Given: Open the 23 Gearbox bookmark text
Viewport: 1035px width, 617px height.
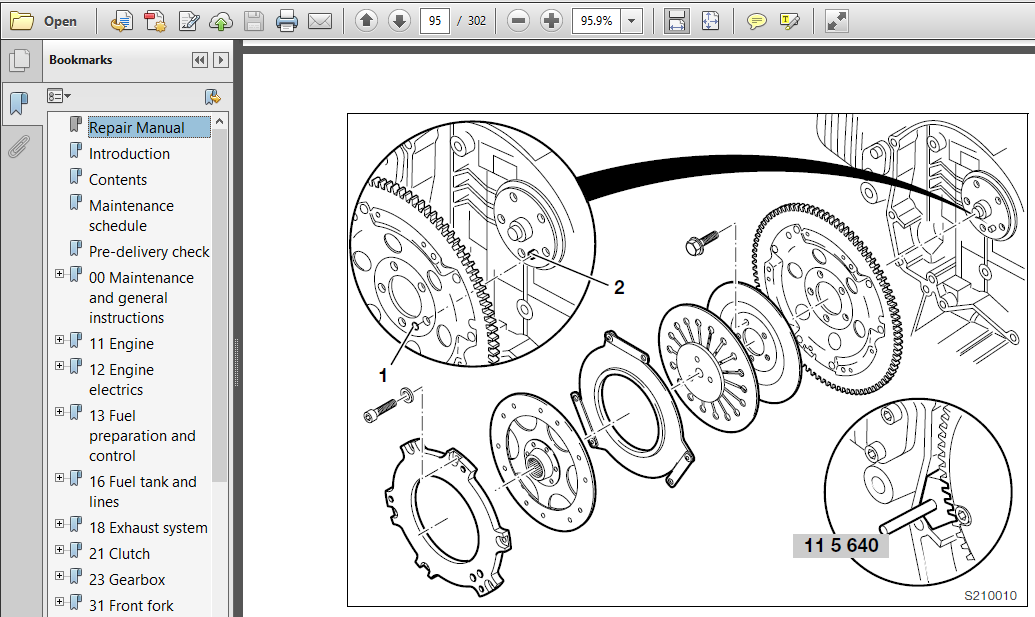Looking at the screenshot, I should click(x=127, y=579).
